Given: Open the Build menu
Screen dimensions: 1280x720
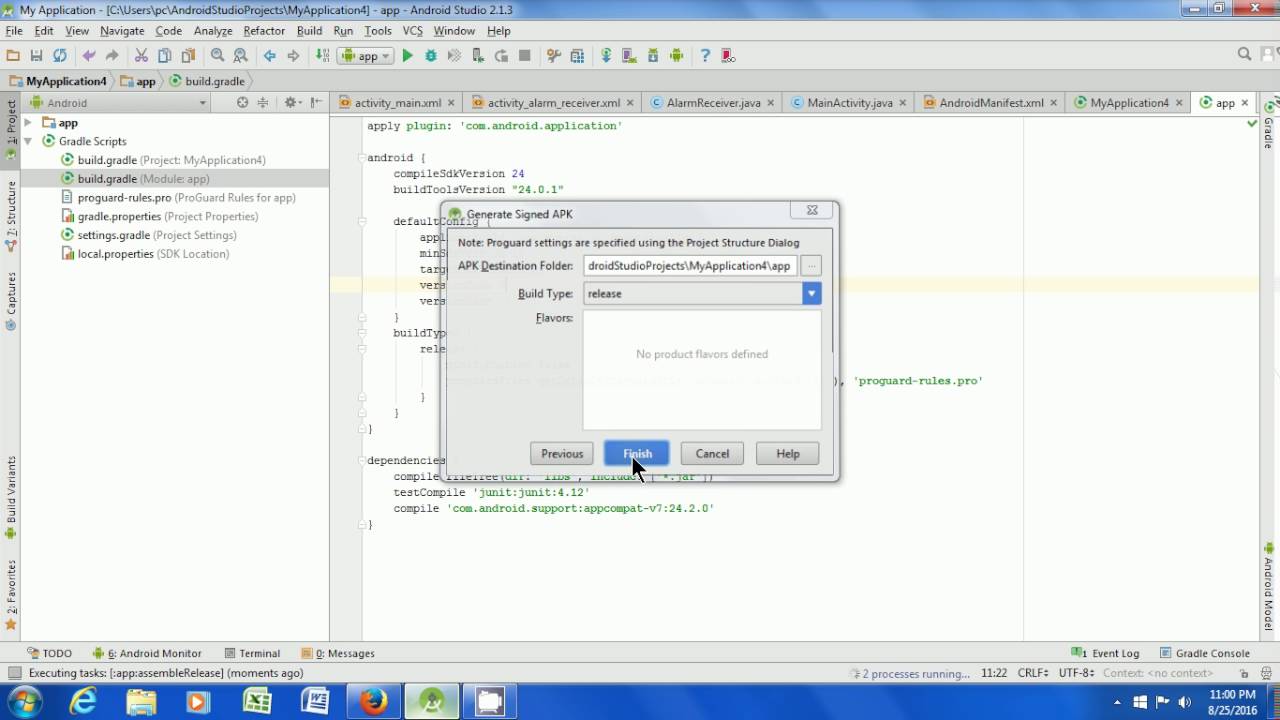Looking at the screenshot, I should [x=309, y=31].
